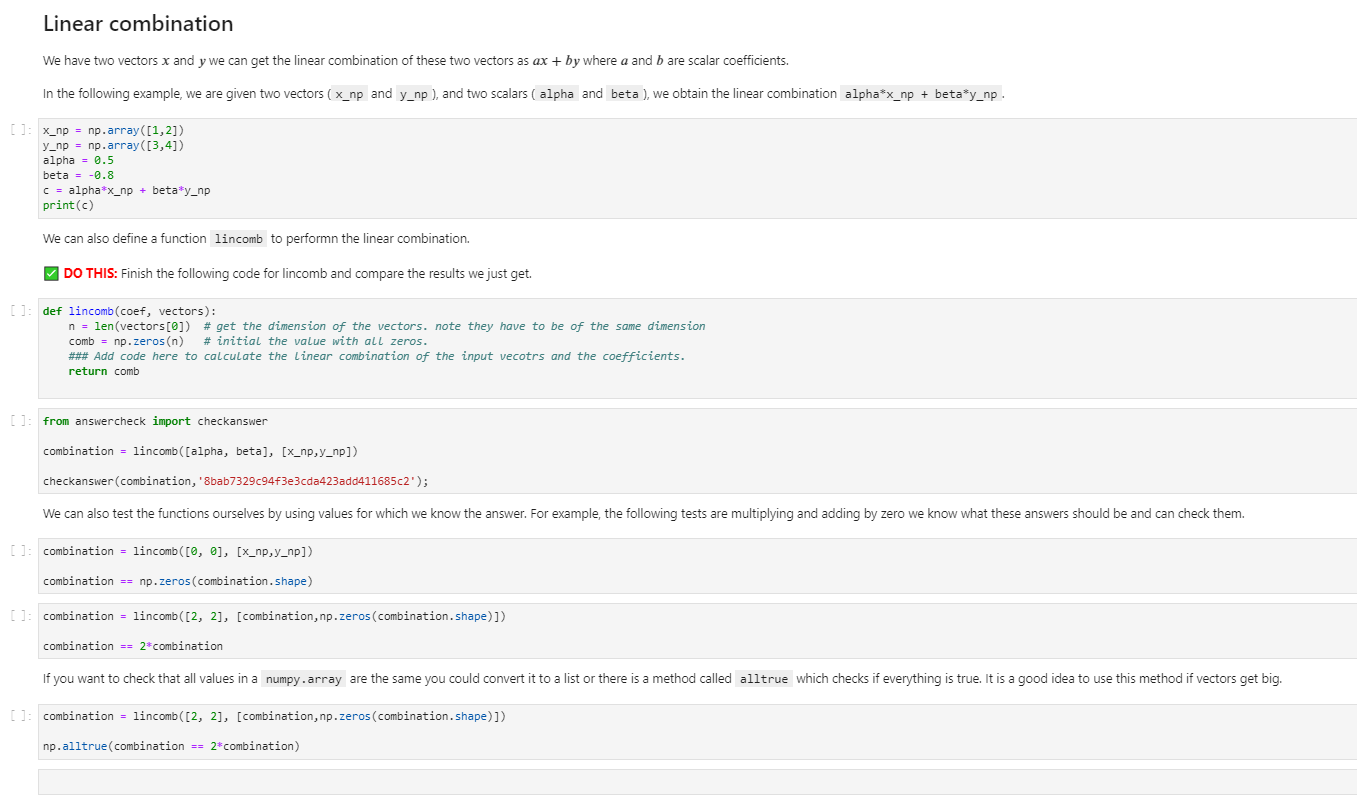Click the first code cell prompt bracket

tap(18, 129)
